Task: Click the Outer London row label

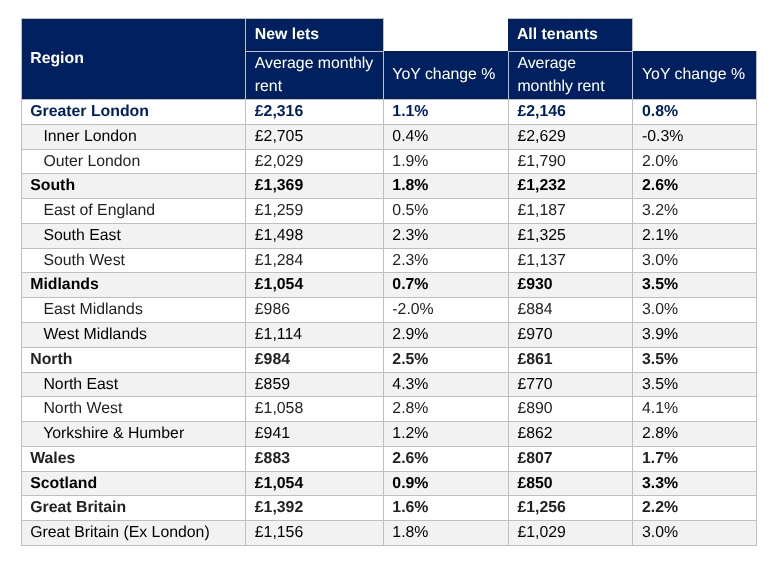Action: pos(92,161)
